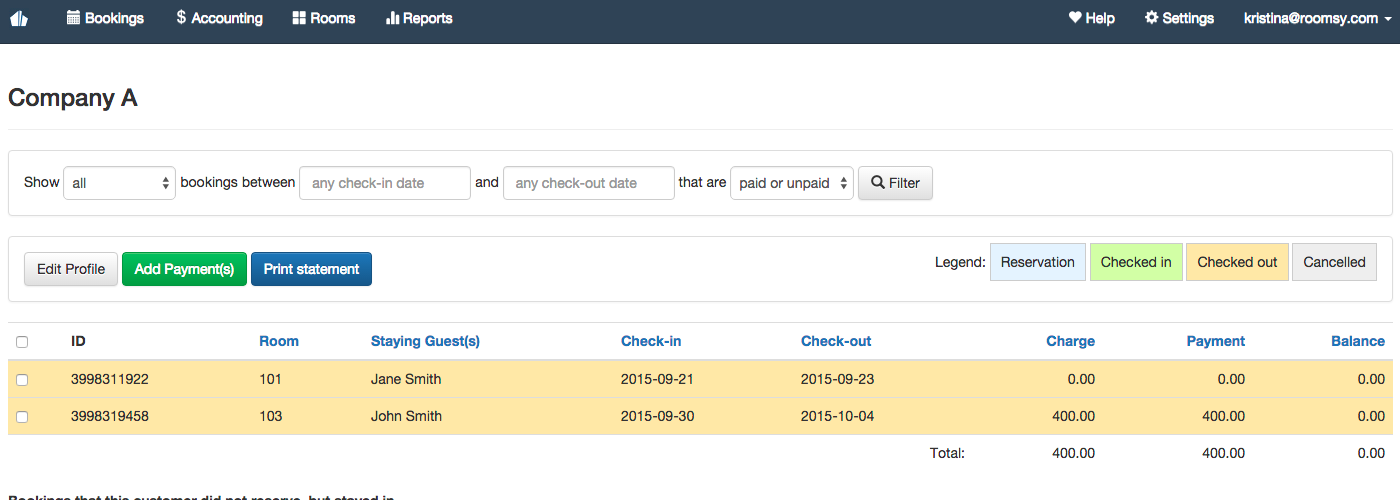
Task: Click the Edit Profile button
Action: (71, 269)
